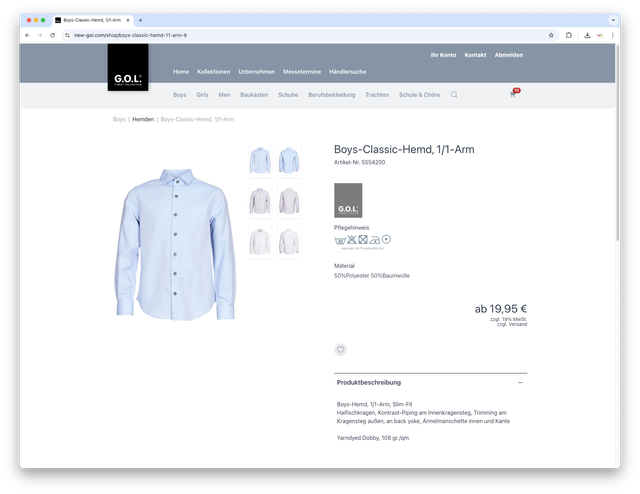The height and width of the screenshot is (494, 640).
Task: Bookmark page using star icon
Action: [x=551, y=35]
